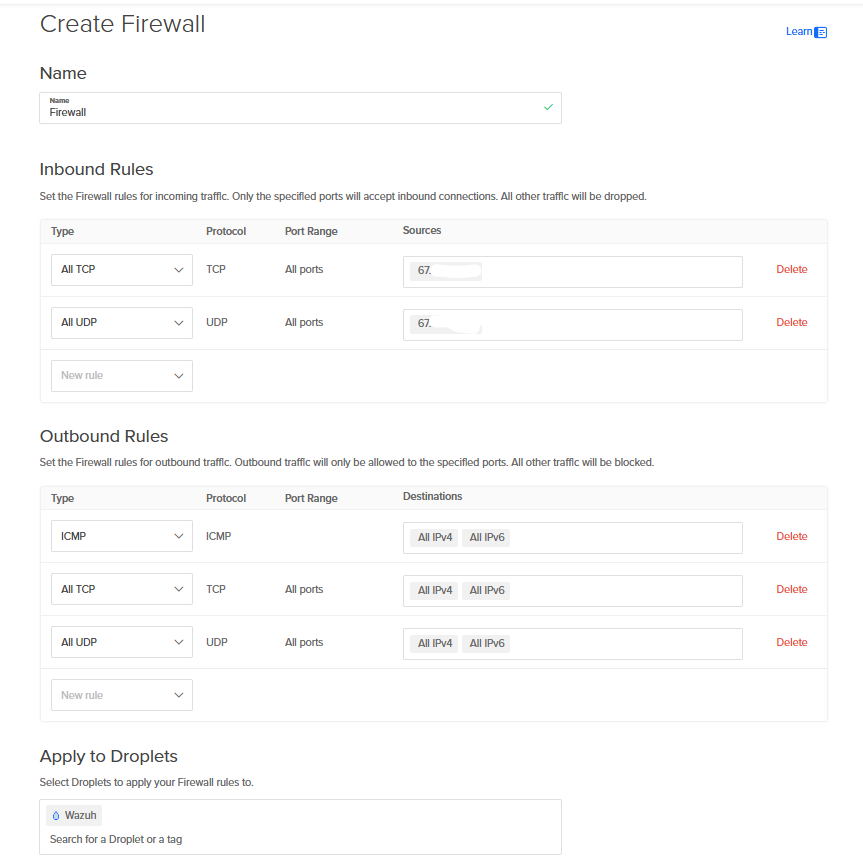The width and height of the screenshot is (863, 866).
Task: Click the Learn documentation icon
Action: coord(821,32)
